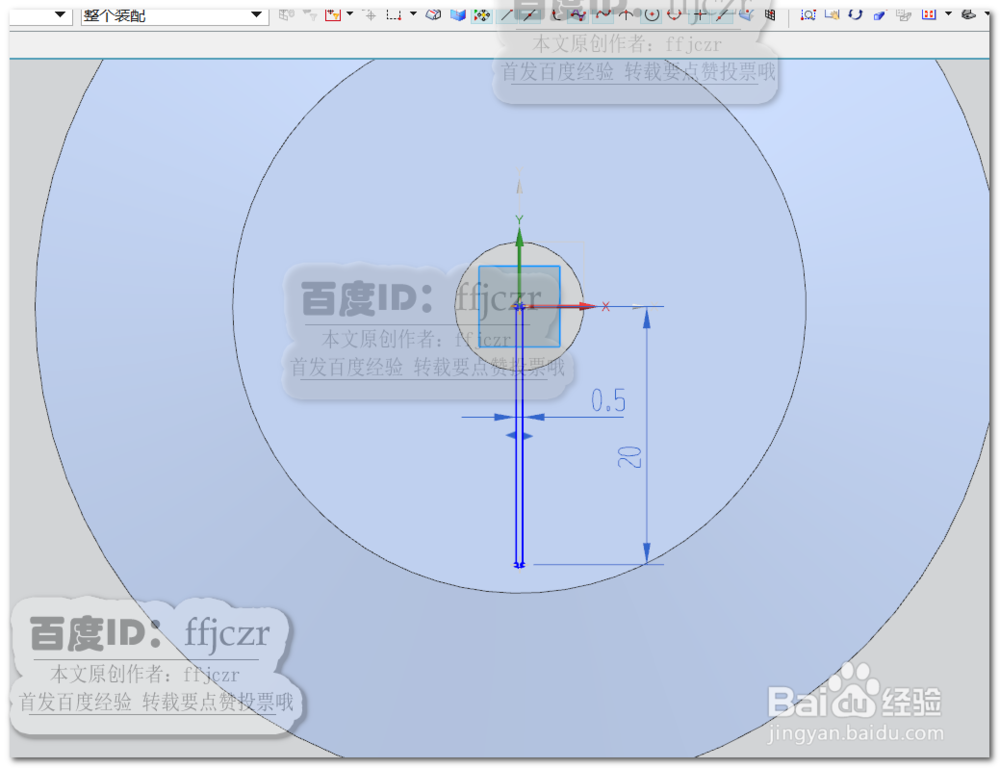This screenshot has width=1000, height=768.
Task: Toggle the control point snap
Action: click(556, 14)
